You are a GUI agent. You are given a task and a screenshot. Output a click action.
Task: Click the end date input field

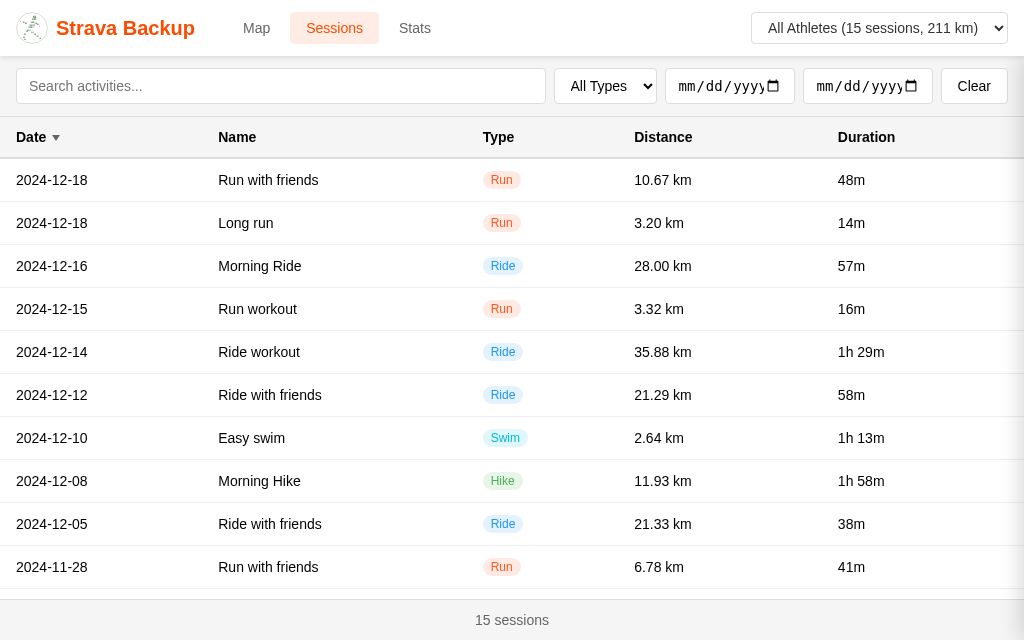click(868, 86)
